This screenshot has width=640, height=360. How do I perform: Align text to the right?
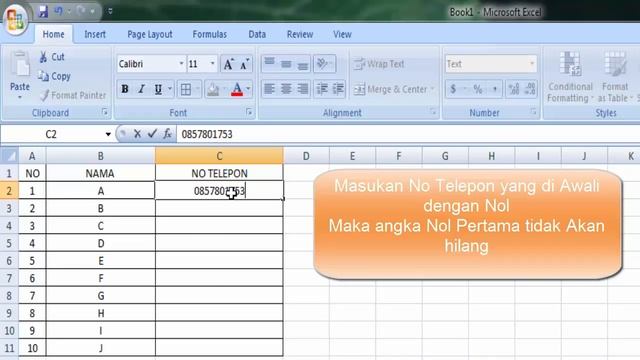(302, 89)
